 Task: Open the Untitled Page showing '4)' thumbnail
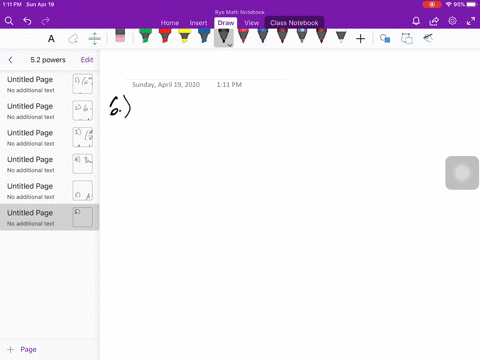[x=50, y=164]
